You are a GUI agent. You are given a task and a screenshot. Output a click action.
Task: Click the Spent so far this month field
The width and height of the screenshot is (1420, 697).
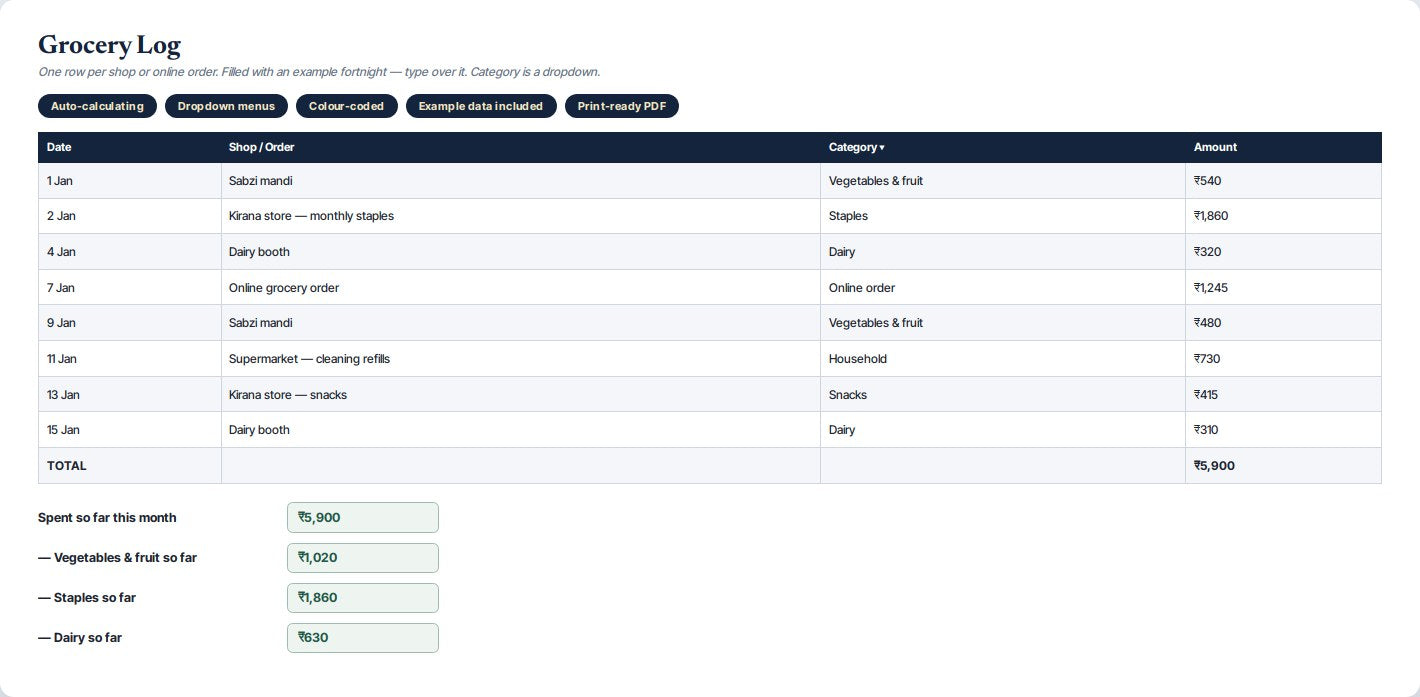(363, 518)
